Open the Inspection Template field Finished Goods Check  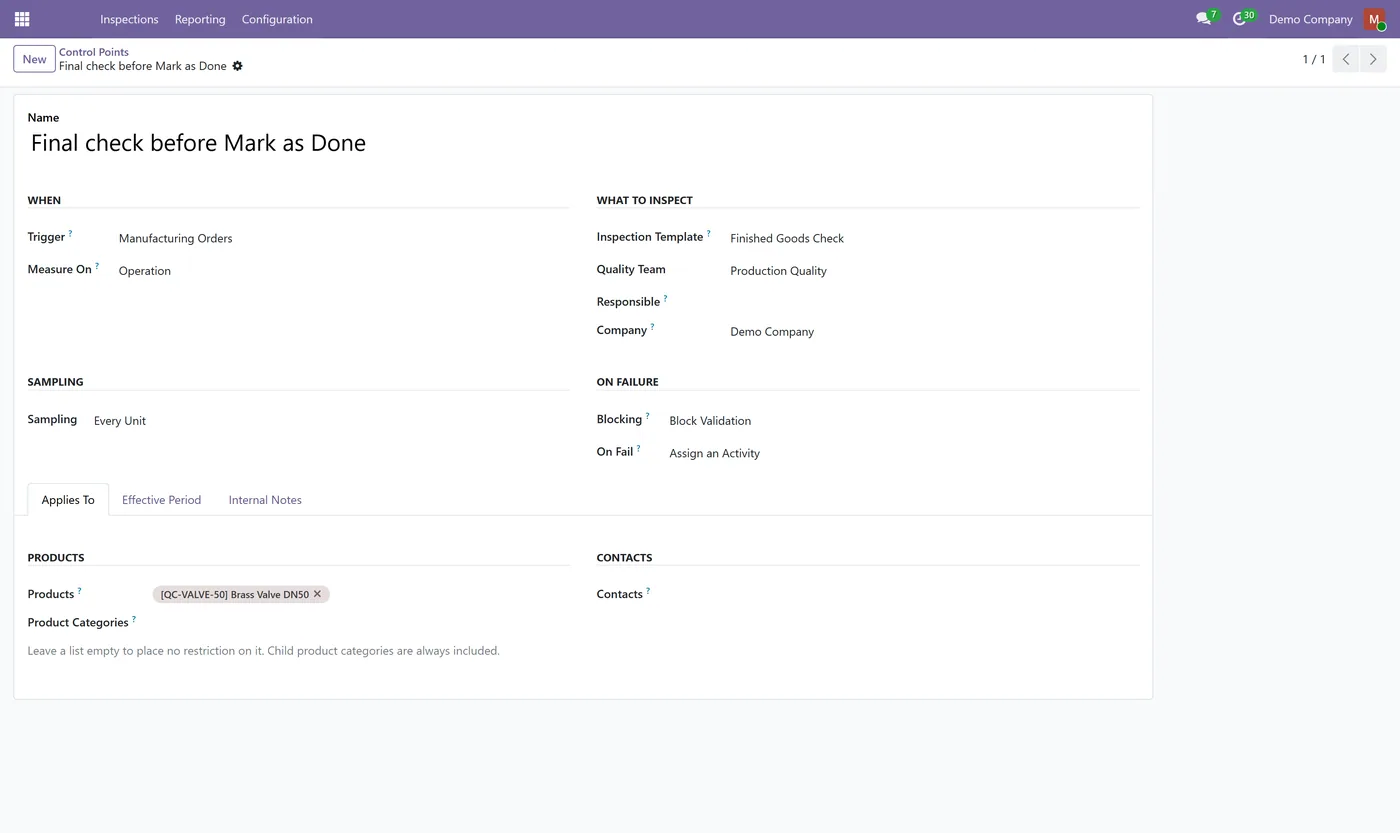click(934, 238)
